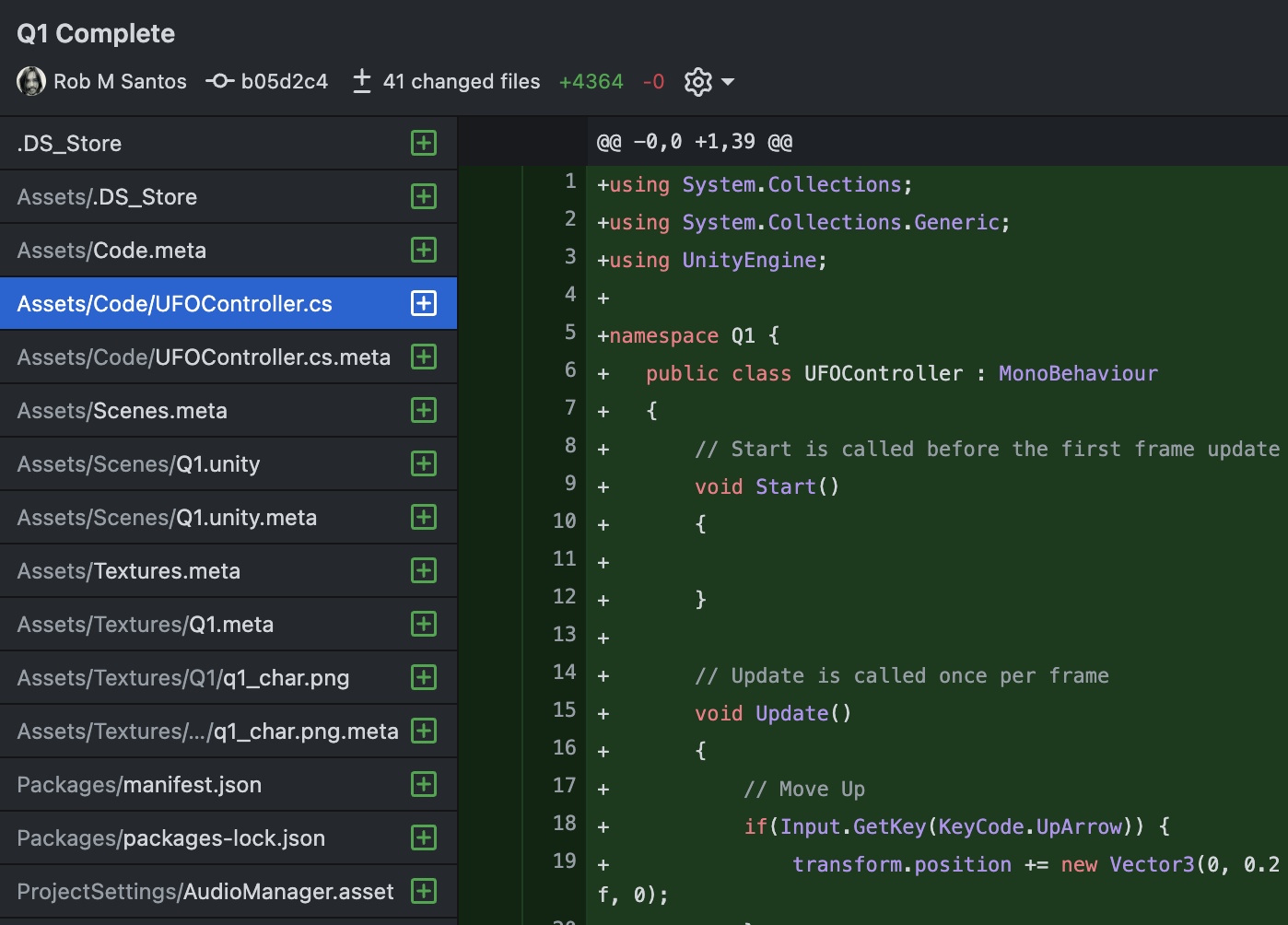Screen dimensions: 1288x925
Task: Click the diff hunk header @@ -0,0 +1,39 @@
Action: (x=695, y=142)
